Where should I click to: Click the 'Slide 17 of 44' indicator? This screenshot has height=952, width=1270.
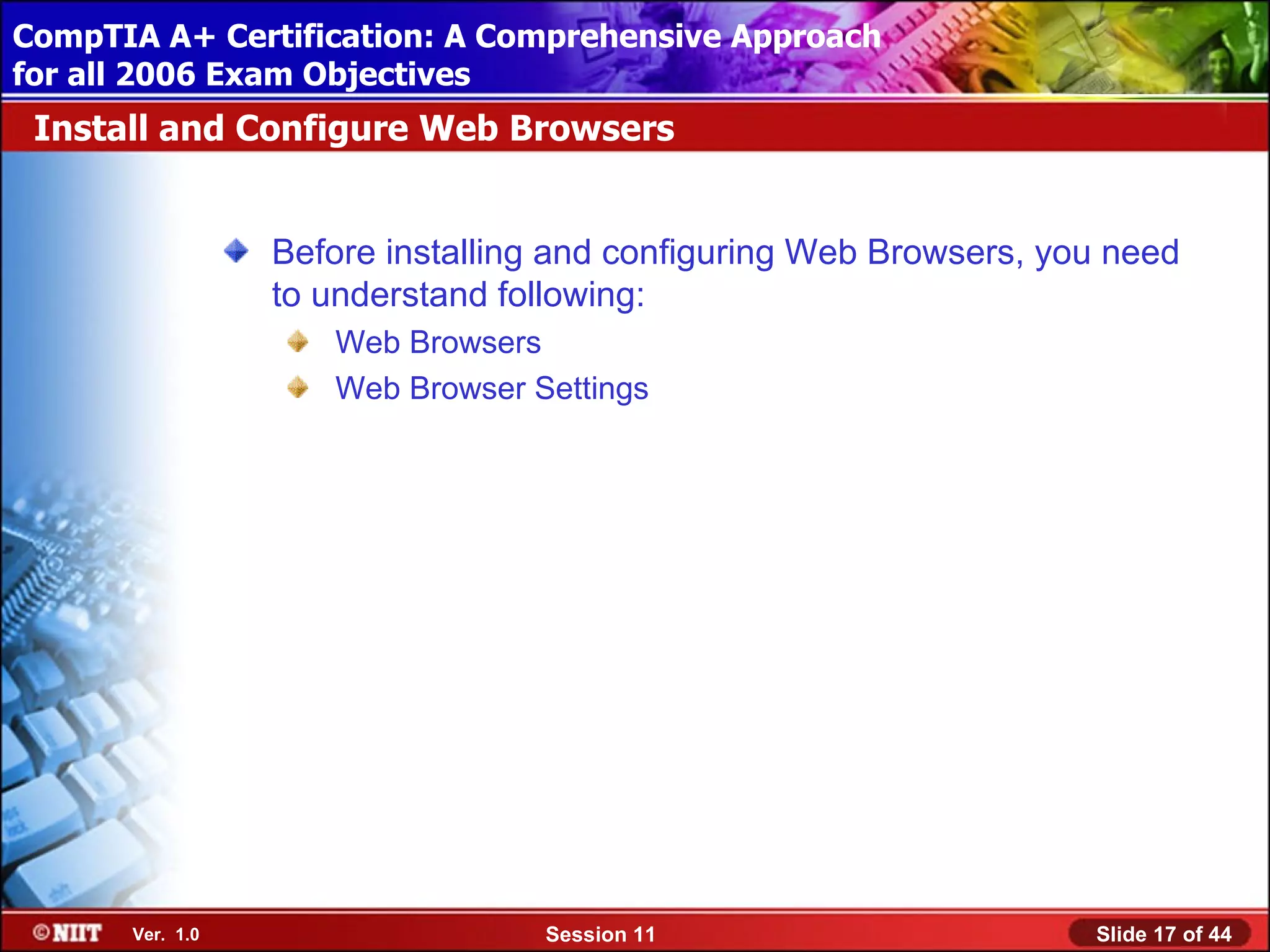[x=1163, y=934]
